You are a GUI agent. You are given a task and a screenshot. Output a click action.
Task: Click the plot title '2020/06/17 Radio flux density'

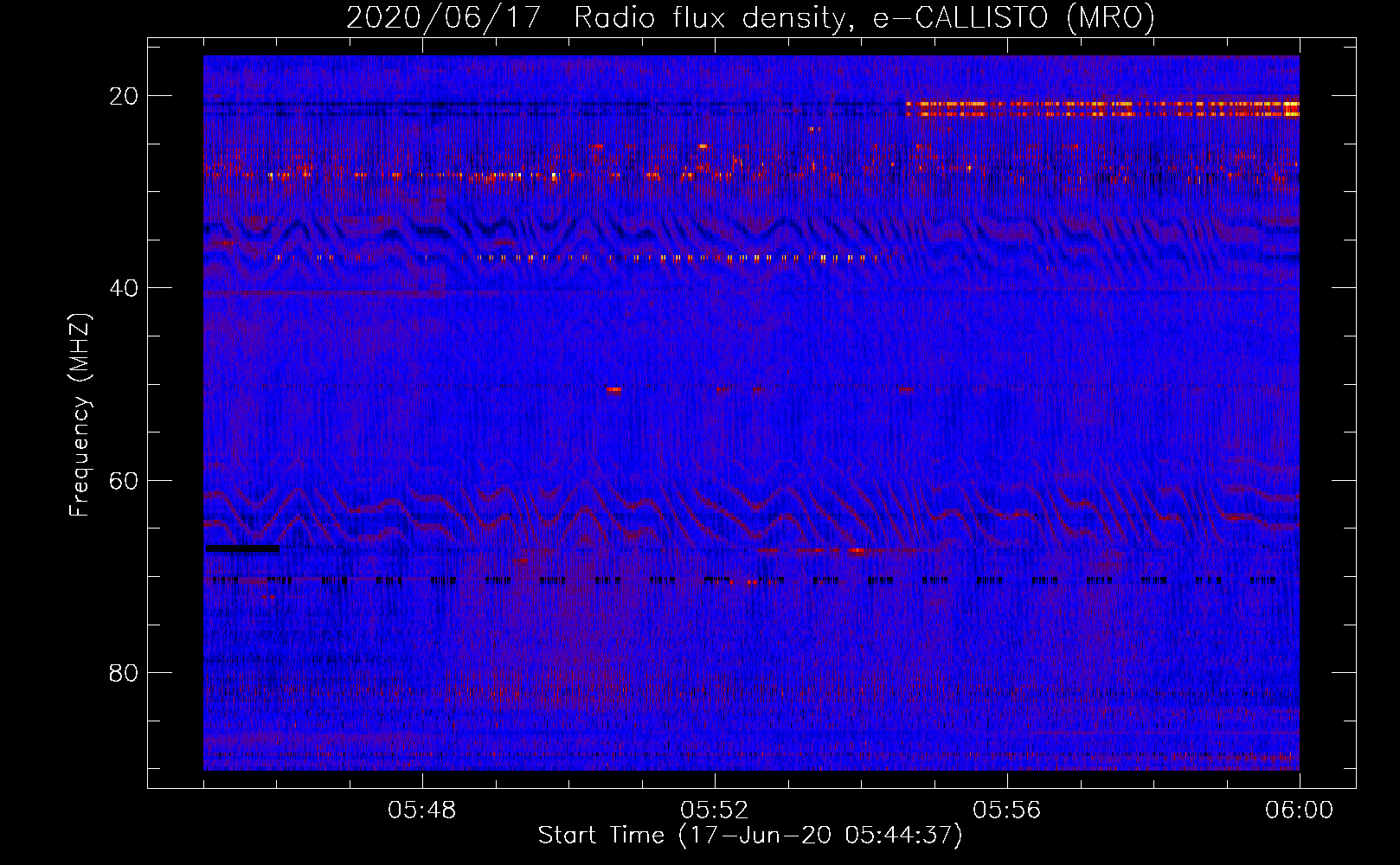pos(595,17)
